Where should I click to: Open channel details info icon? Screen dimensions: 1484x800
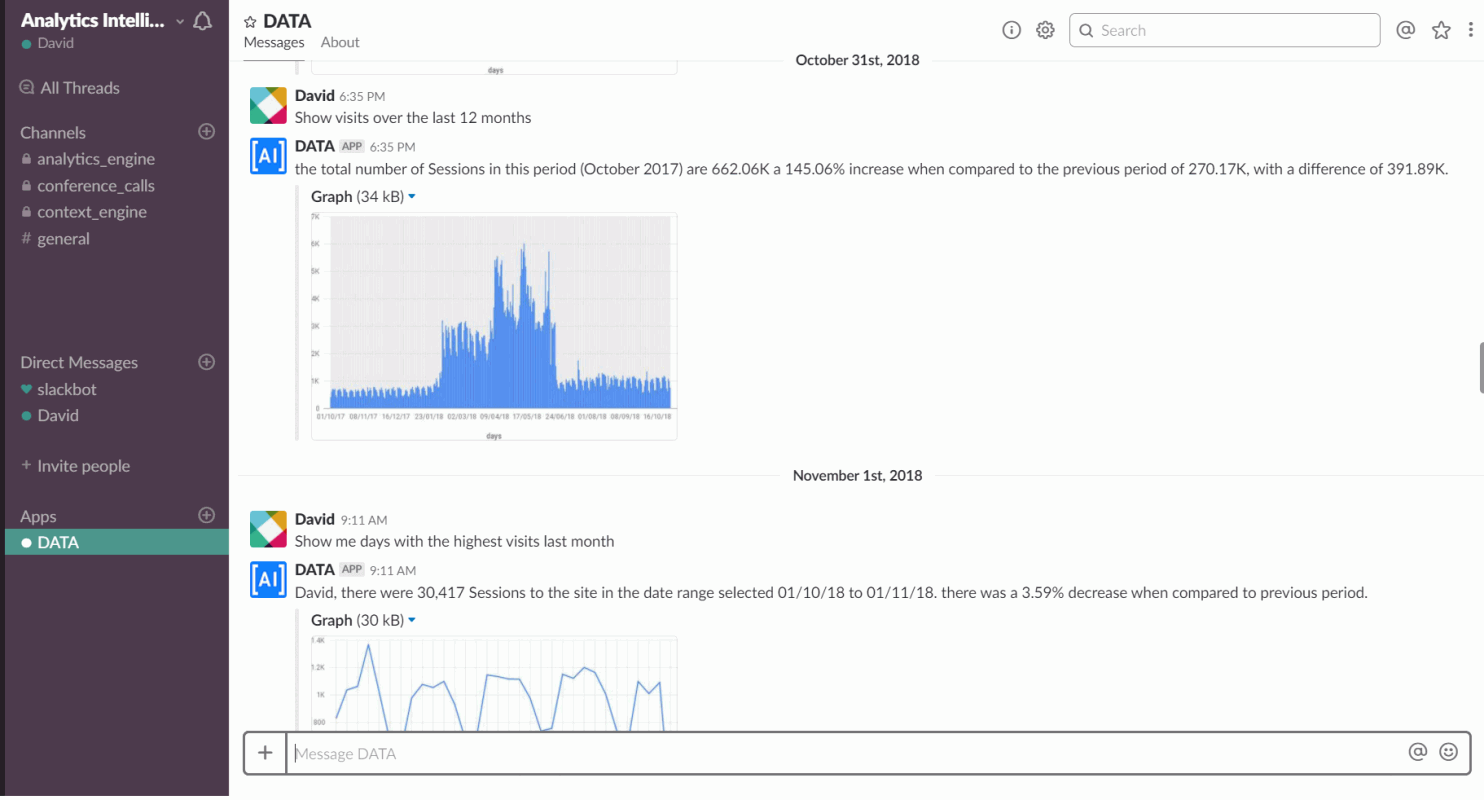tap(1012, 30)
